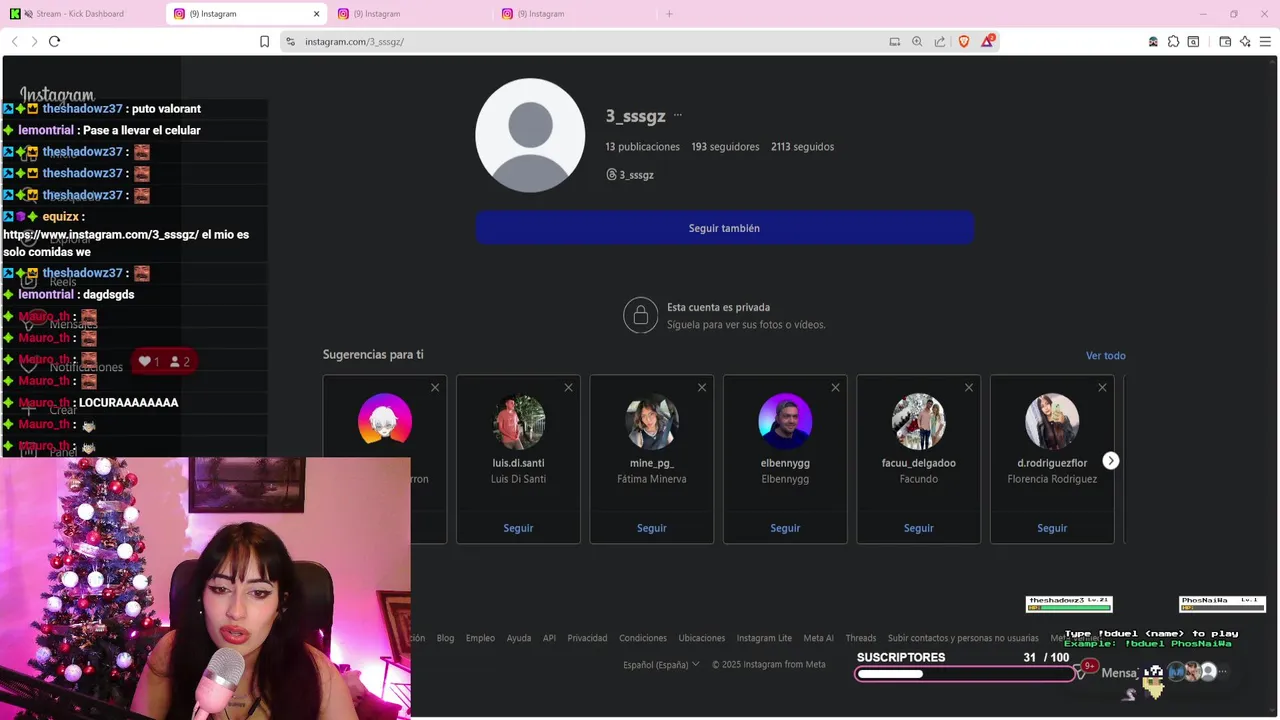1280x720 pixels.
Task: Open the browser hamburger menu
Action: pos(1265,41)
